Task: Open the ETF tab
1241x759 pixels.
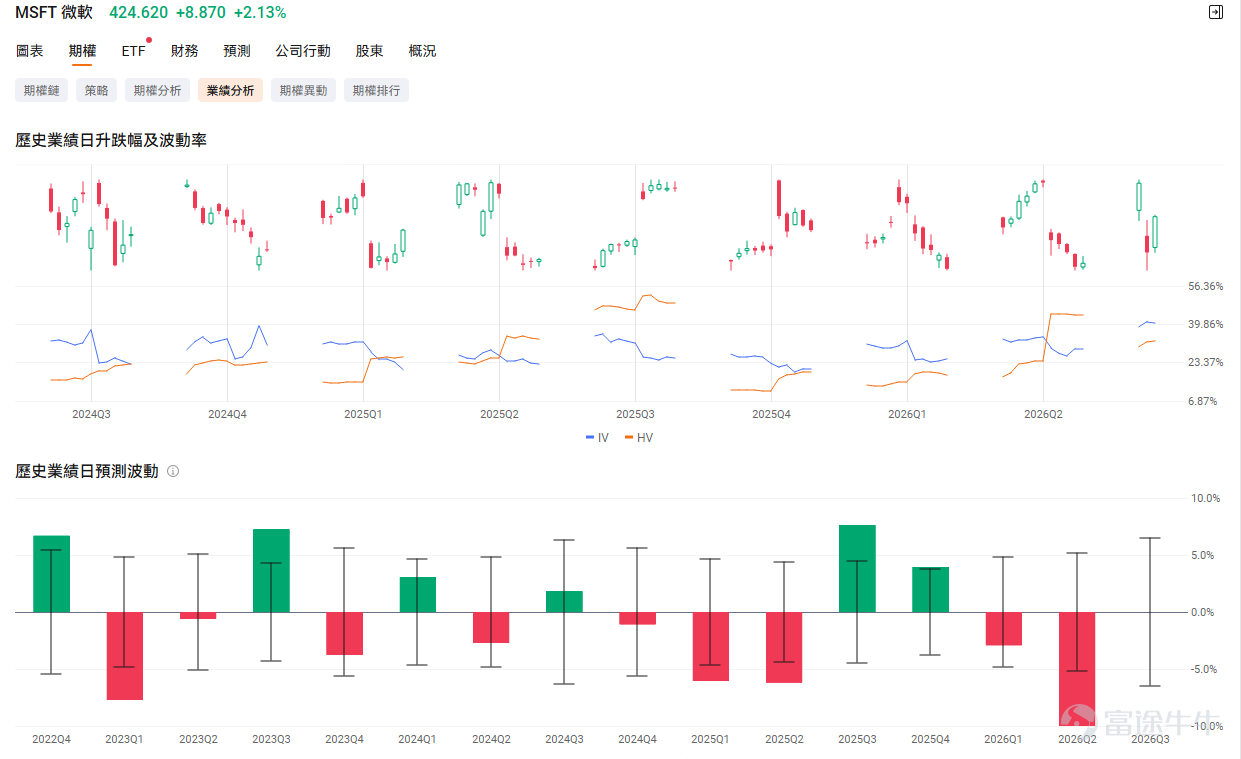Action: pos(133,51)
